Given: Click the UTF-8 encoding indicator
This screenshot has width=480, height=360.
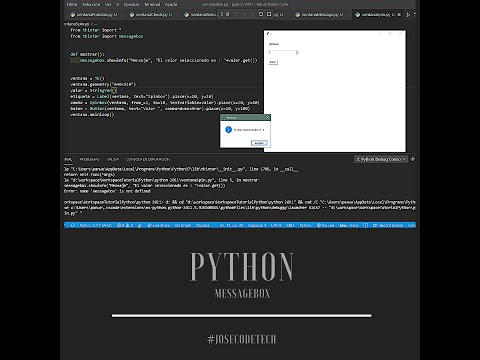Looking at the screenshot, I should click(276, 226).
